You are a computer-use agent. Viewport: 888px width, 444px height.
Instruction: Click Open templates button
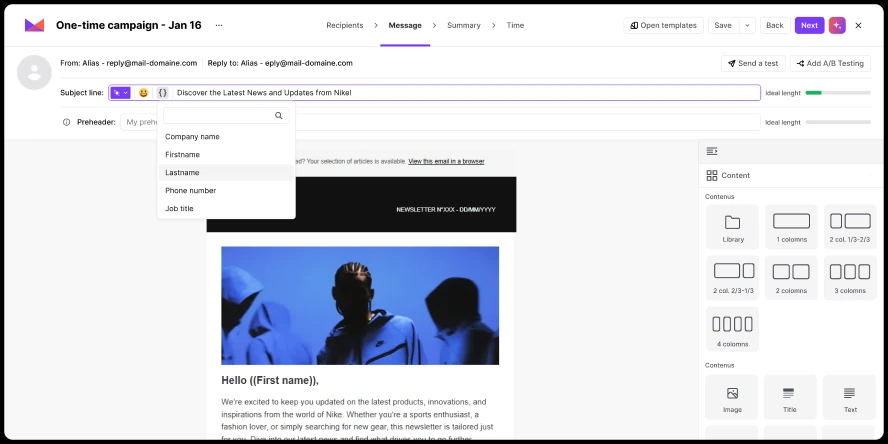[x=663, y=25]
